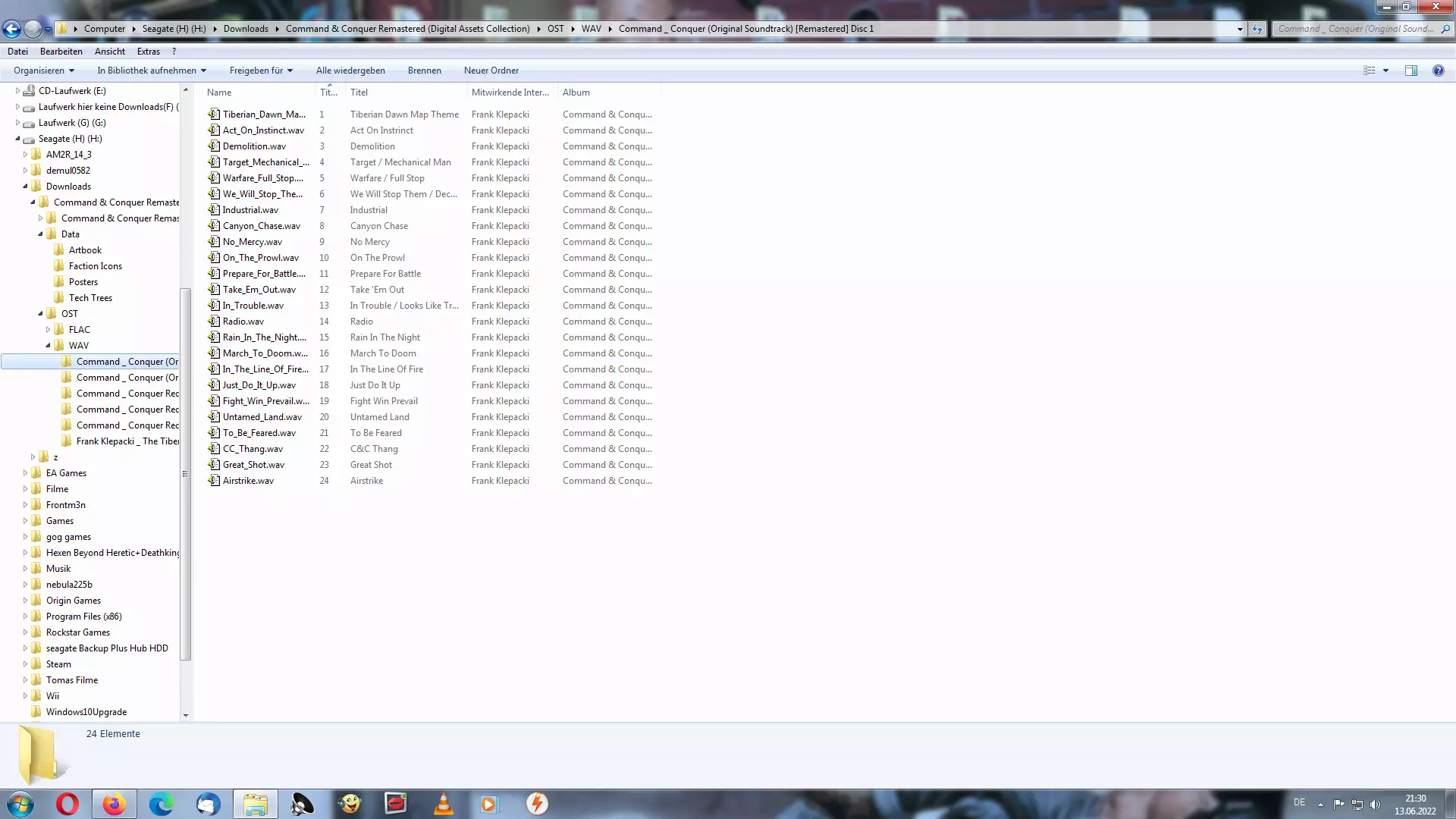Click the refresh button beside the address bar
1456x819 pixels.
pyautogui.click(x=1257, y=29)
